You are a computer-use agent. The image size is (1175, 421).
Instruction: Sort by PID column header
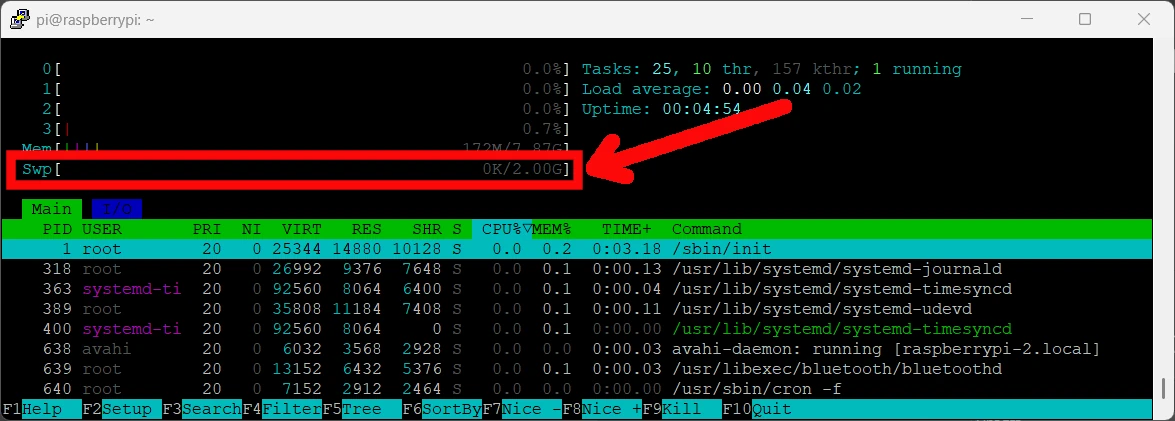(57, 229)
